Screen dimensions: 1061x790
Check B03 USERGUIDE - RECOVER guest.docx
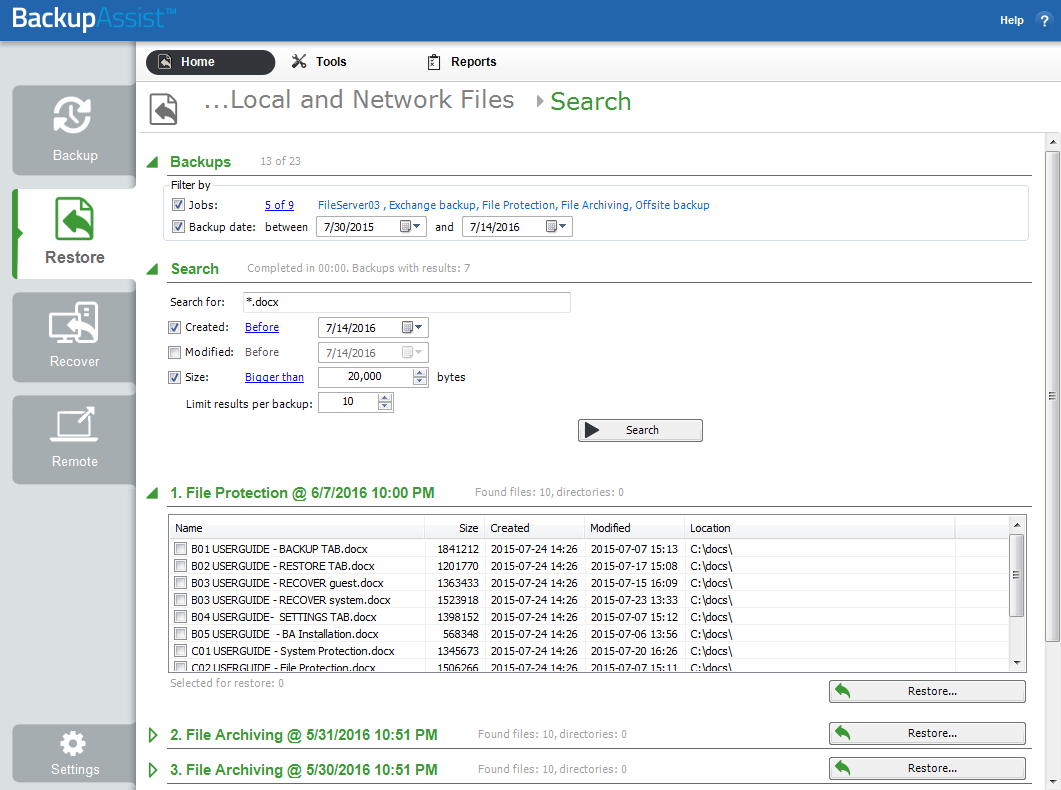[x=181, y=582]
